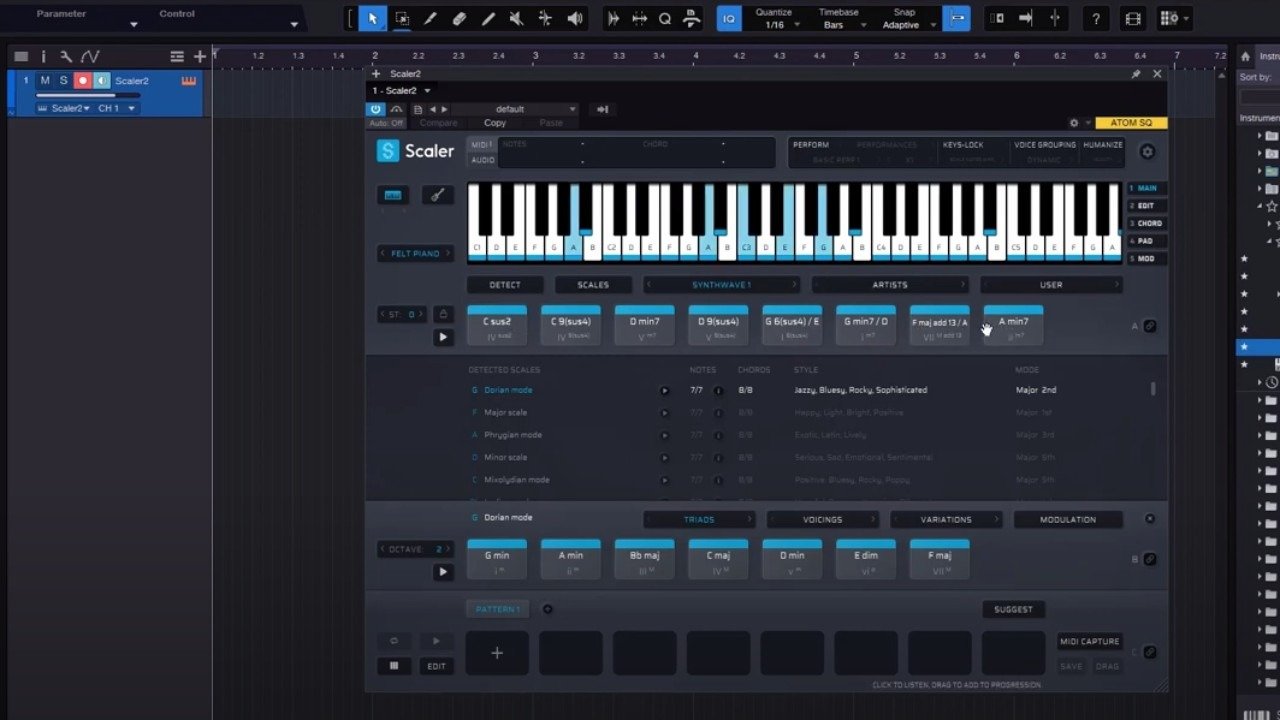This screenshot has height=720, width=1280.
Task: Click the A min7 chord pad
Action: (1013, 325)
